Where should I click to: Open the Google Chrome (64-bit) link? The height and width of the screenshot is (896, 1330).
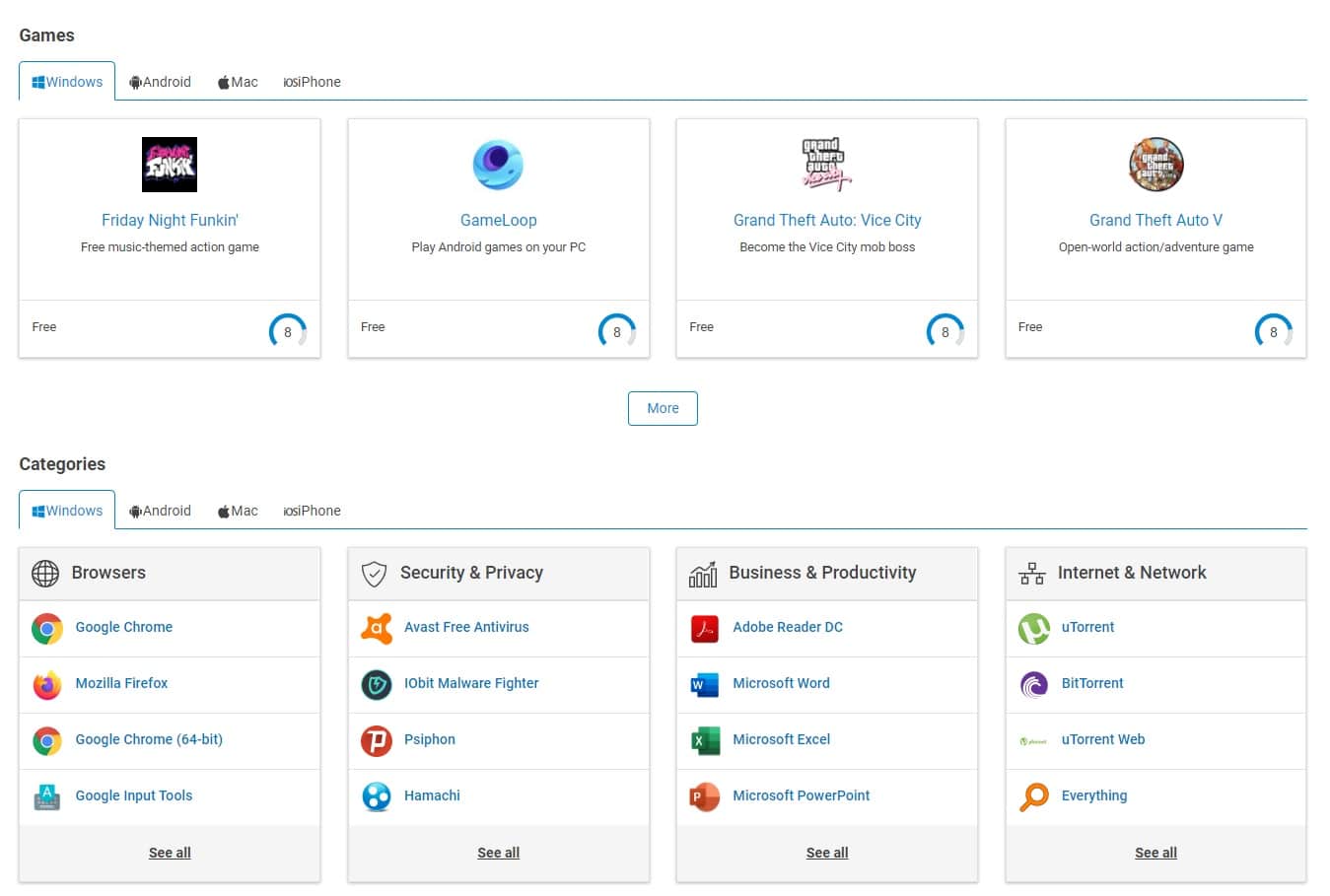pos(149,739)
